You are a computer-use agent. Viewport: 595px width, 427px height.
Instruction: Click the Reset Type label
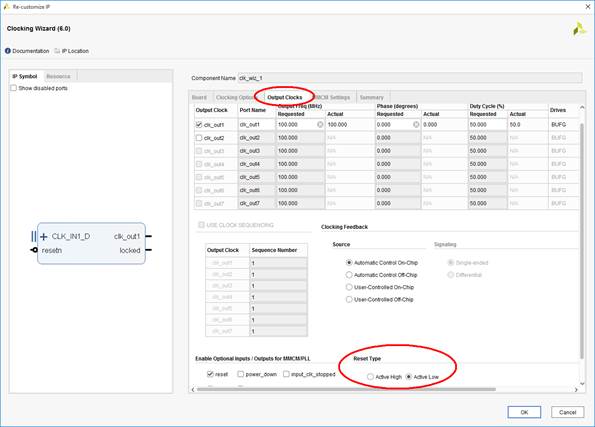click(367, 358)
